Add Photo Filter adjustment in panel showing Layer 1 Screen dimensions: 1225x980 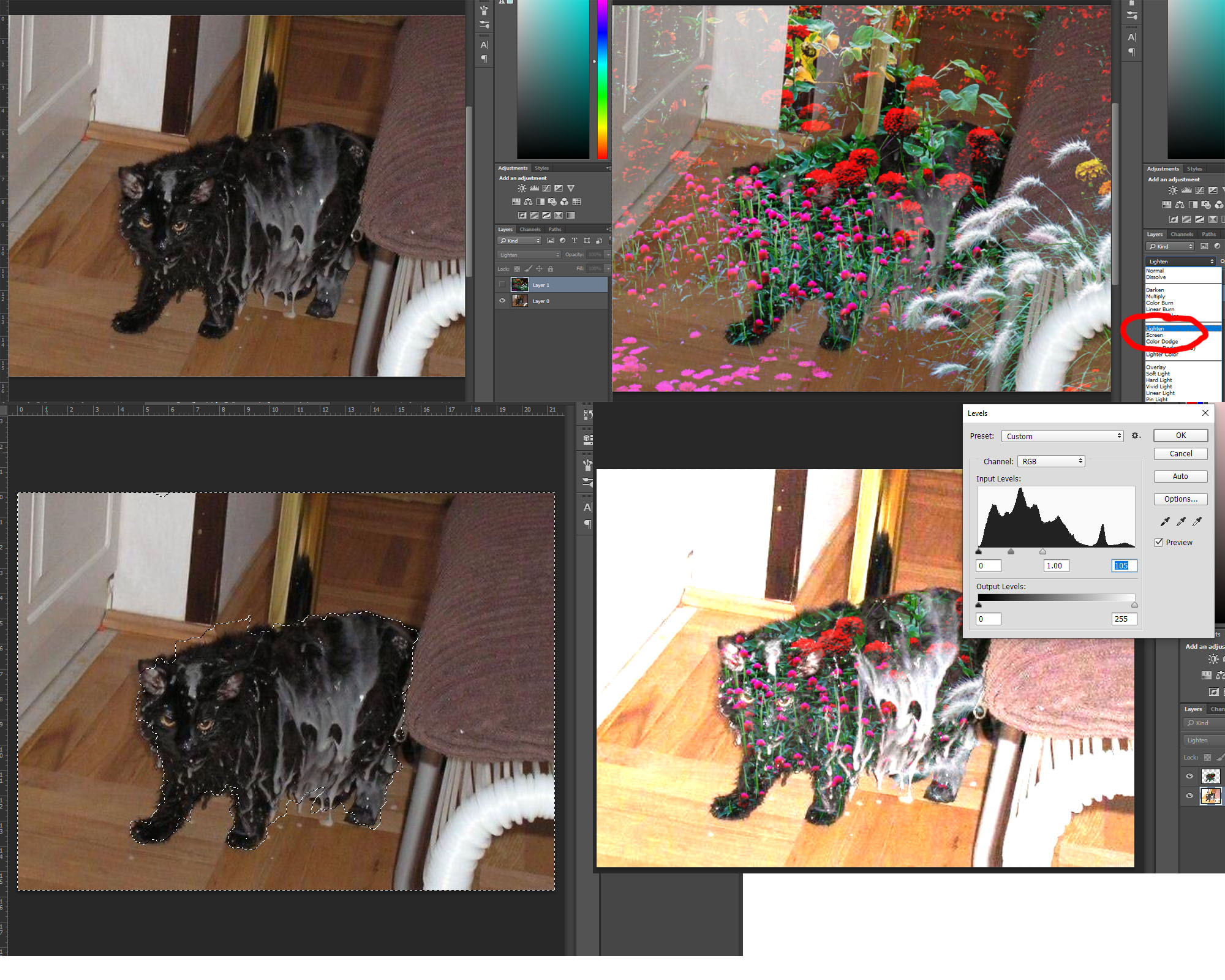552,202
